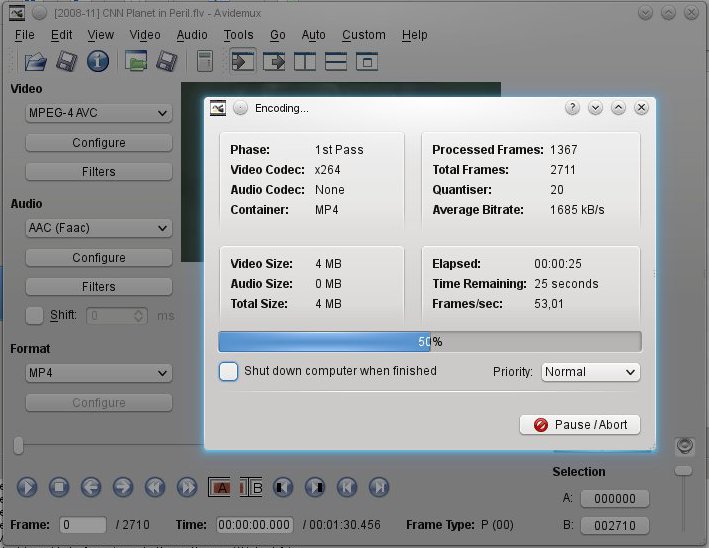The height and width of the screenshot is (548, 709).
Task: Click Save project floppy icon
Action: click(166, 61)
